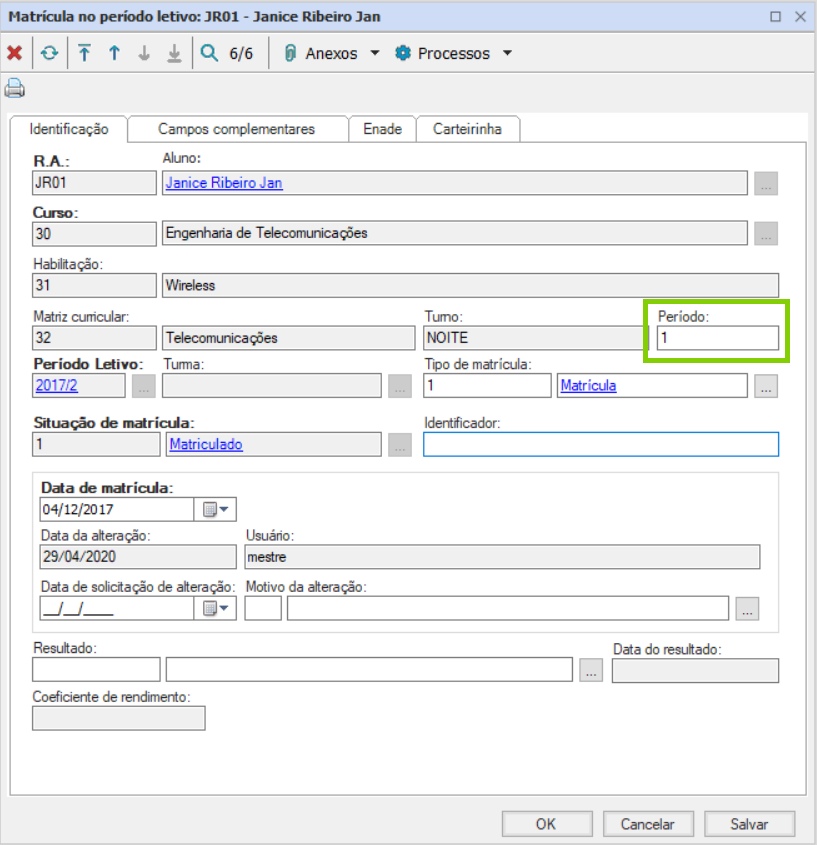Viewport: 817px width, 845px height.
Task: Click the Período input field
Action: tap(717, 338)
